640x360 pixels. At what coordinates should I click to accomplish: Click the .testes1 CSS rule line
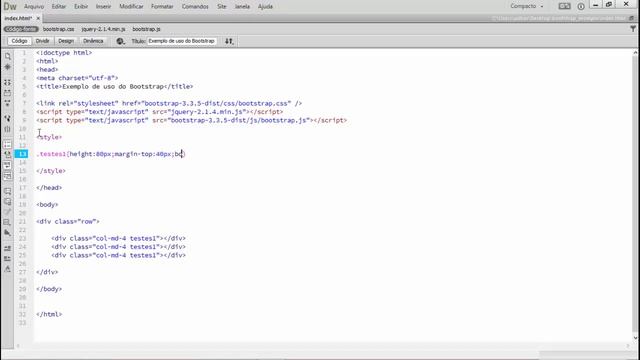[x=111, y=154]
